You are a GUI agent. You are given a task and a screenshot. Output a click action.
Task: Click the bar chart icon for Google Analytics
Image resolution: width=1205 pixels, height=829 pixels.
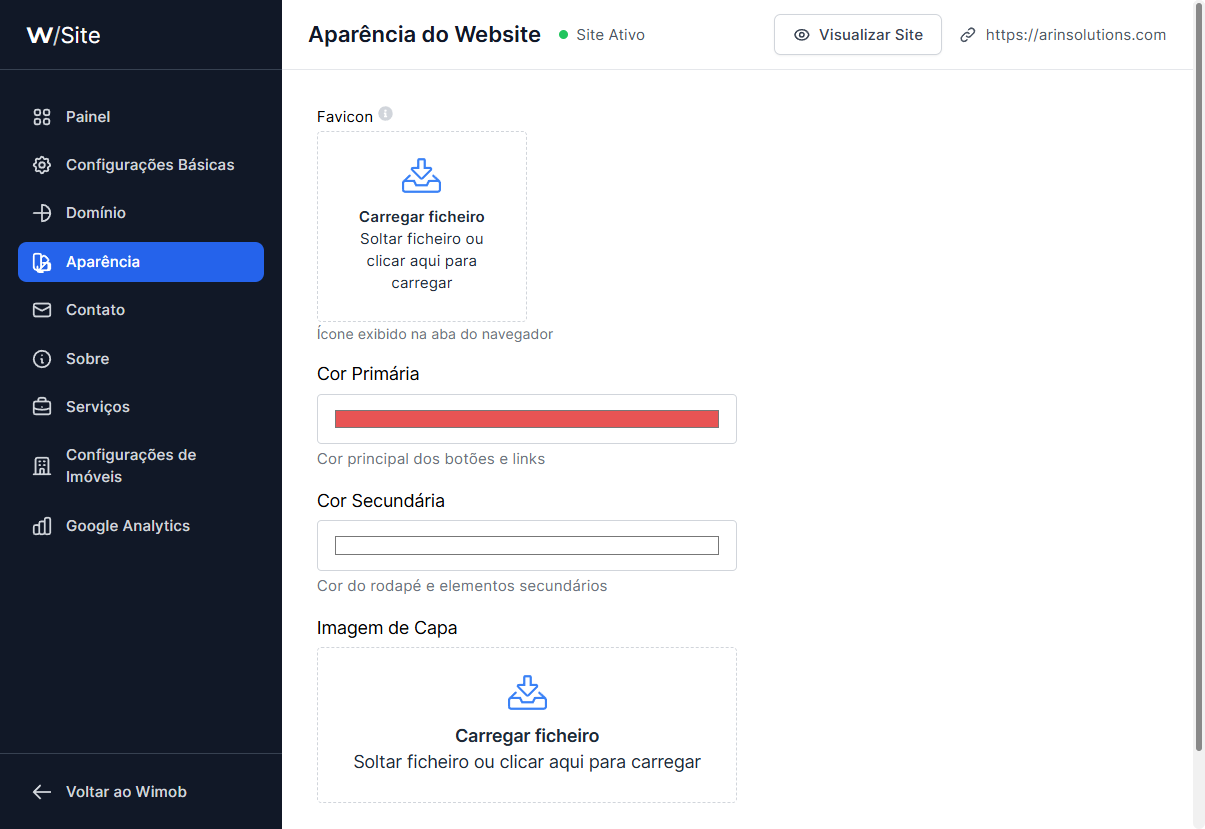42,526
